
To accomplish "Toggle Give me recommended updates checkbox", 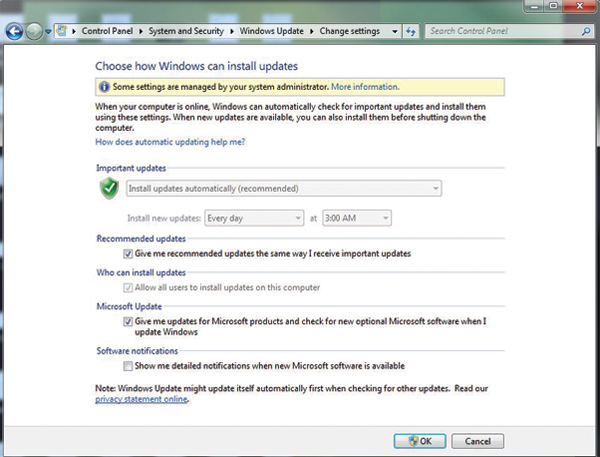I will pyautogui.click(x=128, y=254).
